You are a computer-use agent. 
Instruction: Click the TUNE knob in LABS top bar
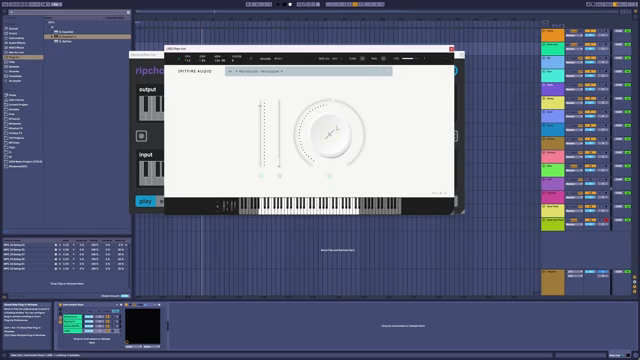click(x=362, y=59)
